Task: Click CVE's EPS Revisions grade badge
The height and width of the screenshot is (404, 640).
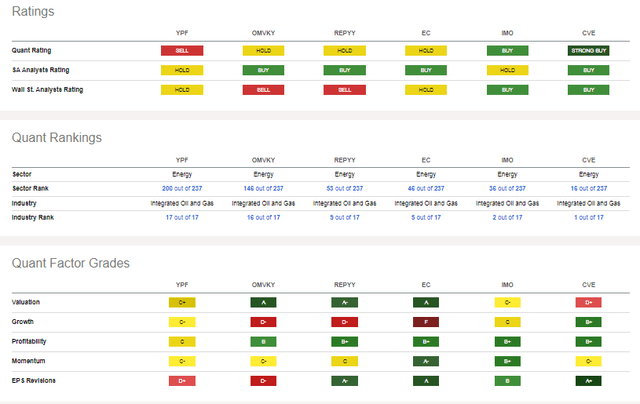Action: coord(589,381)
